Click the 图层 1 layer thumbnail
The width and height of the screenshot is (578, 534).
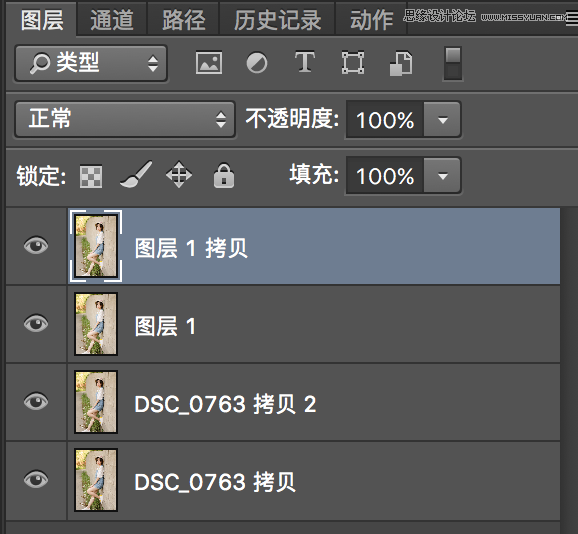click(x=96, y=324)
